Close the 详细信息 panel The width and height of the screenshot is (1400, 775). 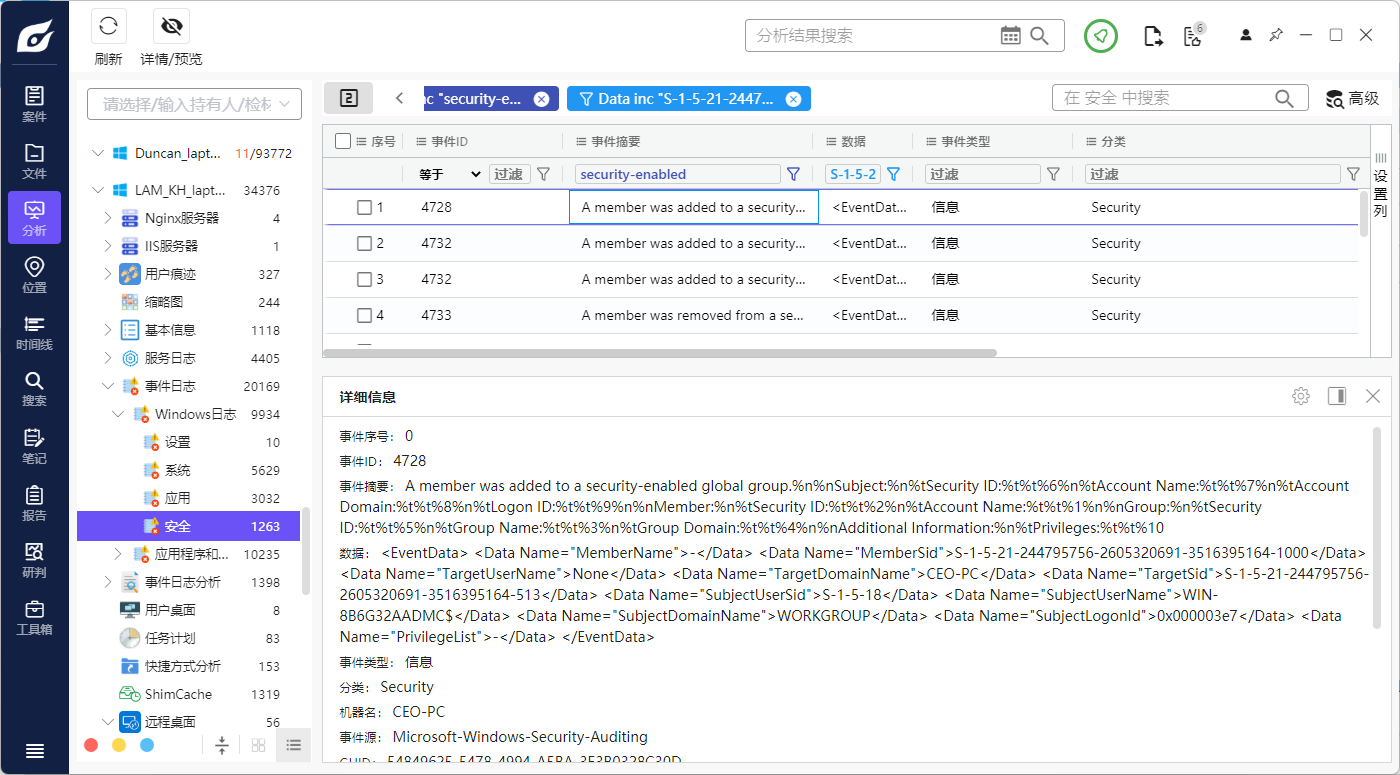(1373, 396)
